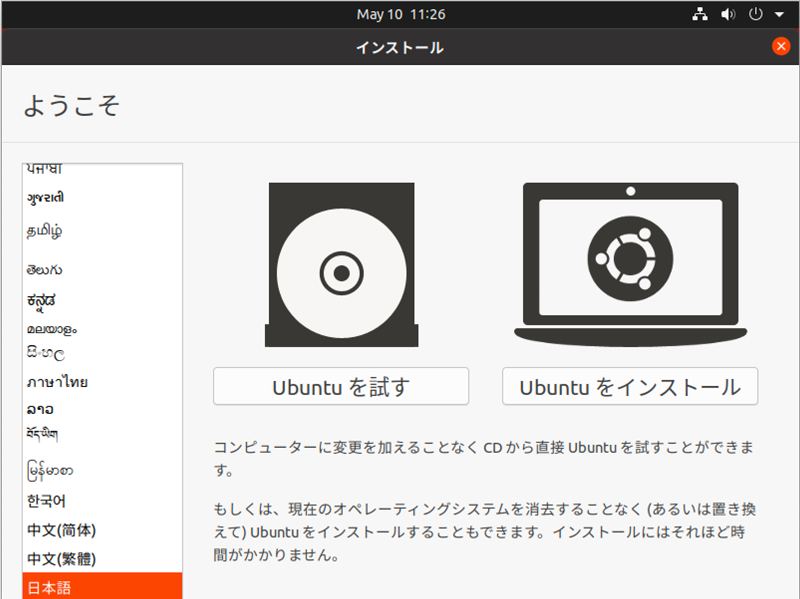The width and height of the screenshot is (800, 599).
Task: Select the Tamil தமிழ் language entry
Action: 102,231
